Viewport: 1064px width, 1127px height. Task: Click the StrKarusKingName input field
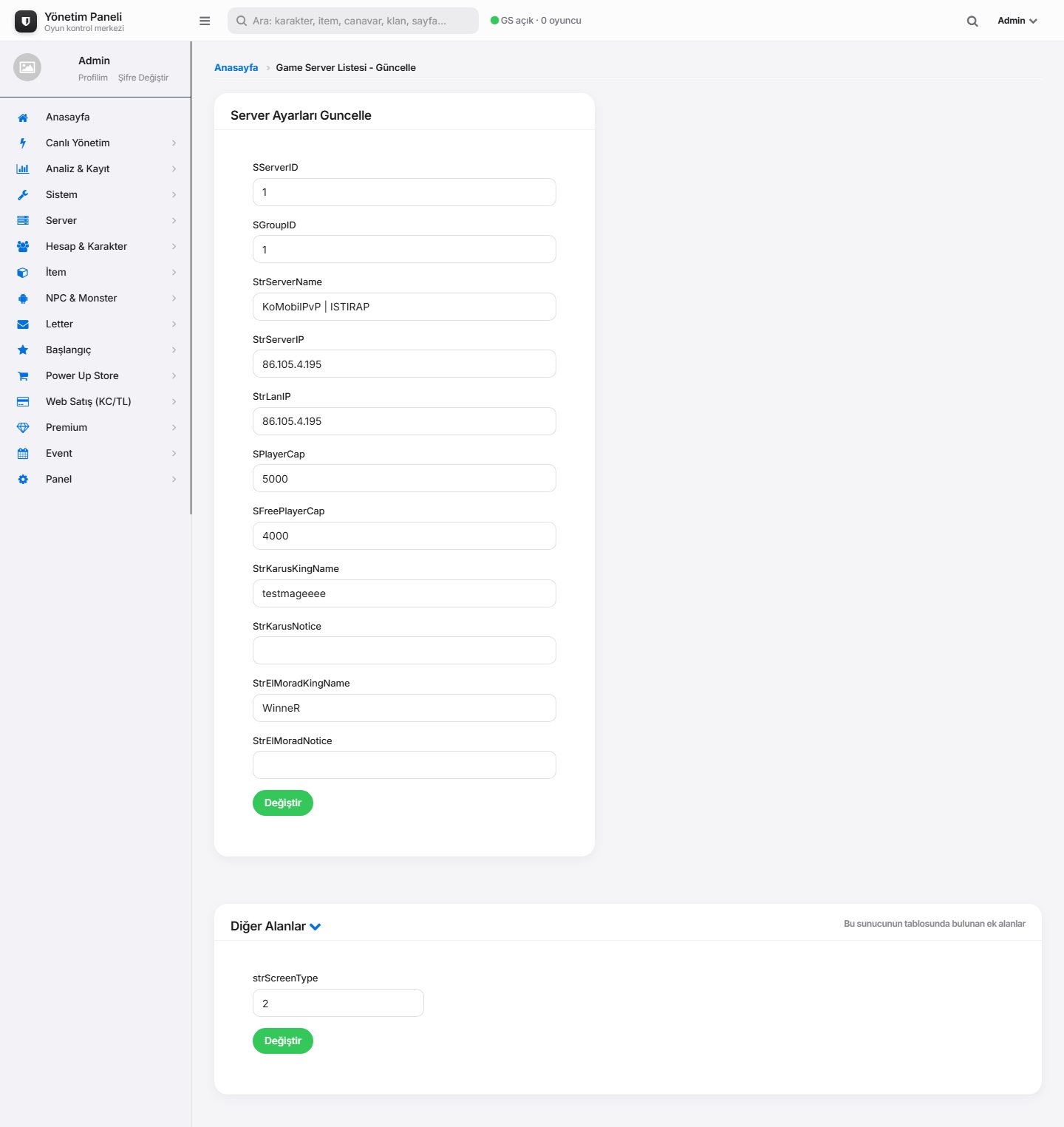[x=404, y=593]
